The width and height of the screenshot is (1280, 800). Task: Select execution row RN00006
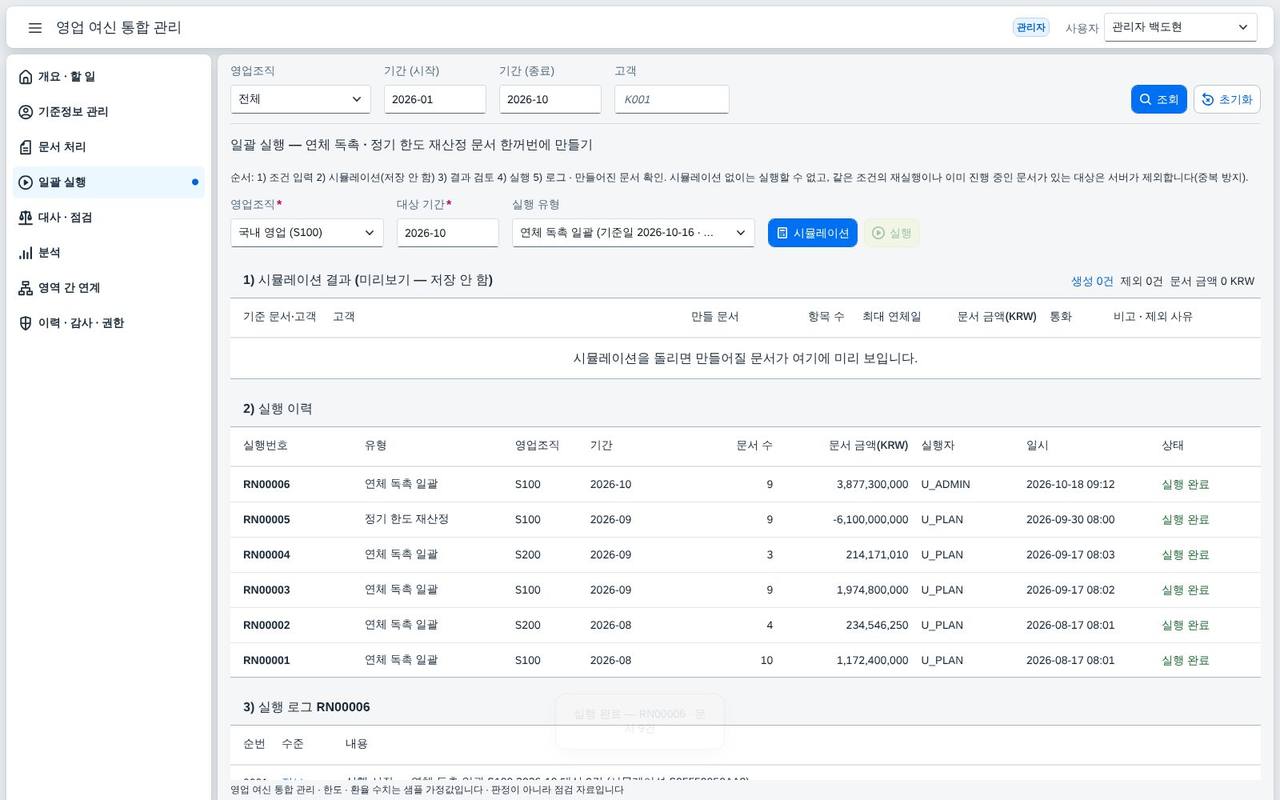point(745,484)
